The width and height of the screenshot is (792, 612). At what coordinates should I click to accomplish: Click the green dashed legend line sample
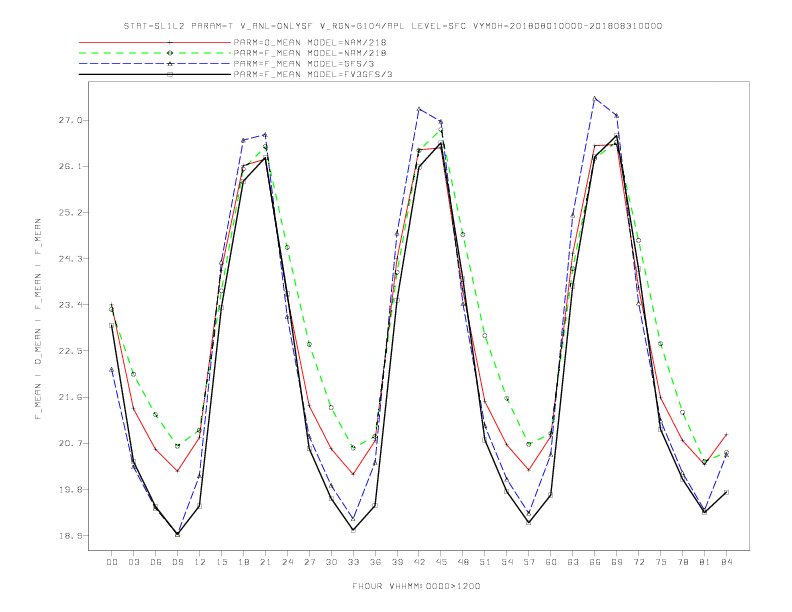click(155, 53)
